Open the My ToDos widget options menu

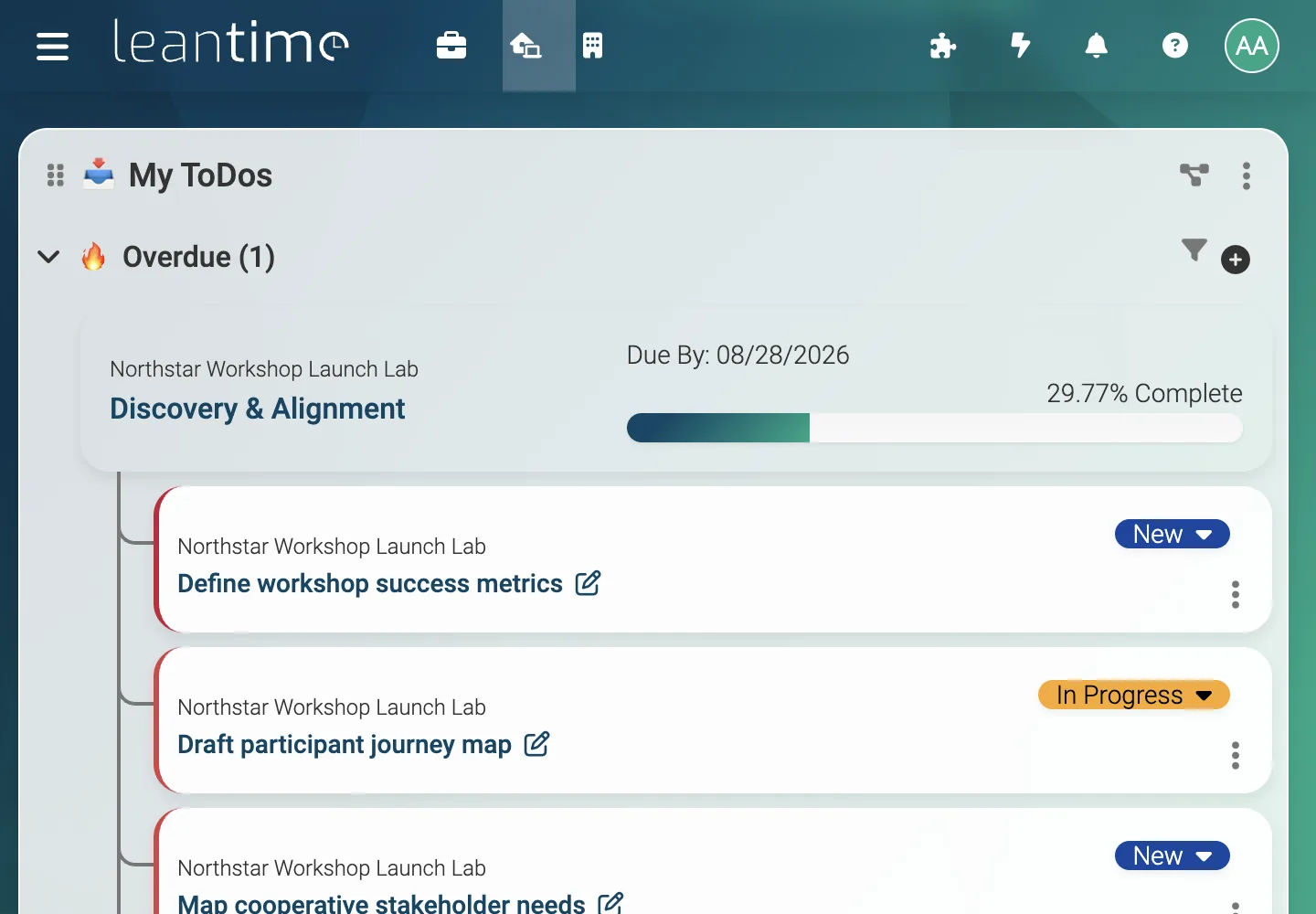click(x=1246, y=175)
